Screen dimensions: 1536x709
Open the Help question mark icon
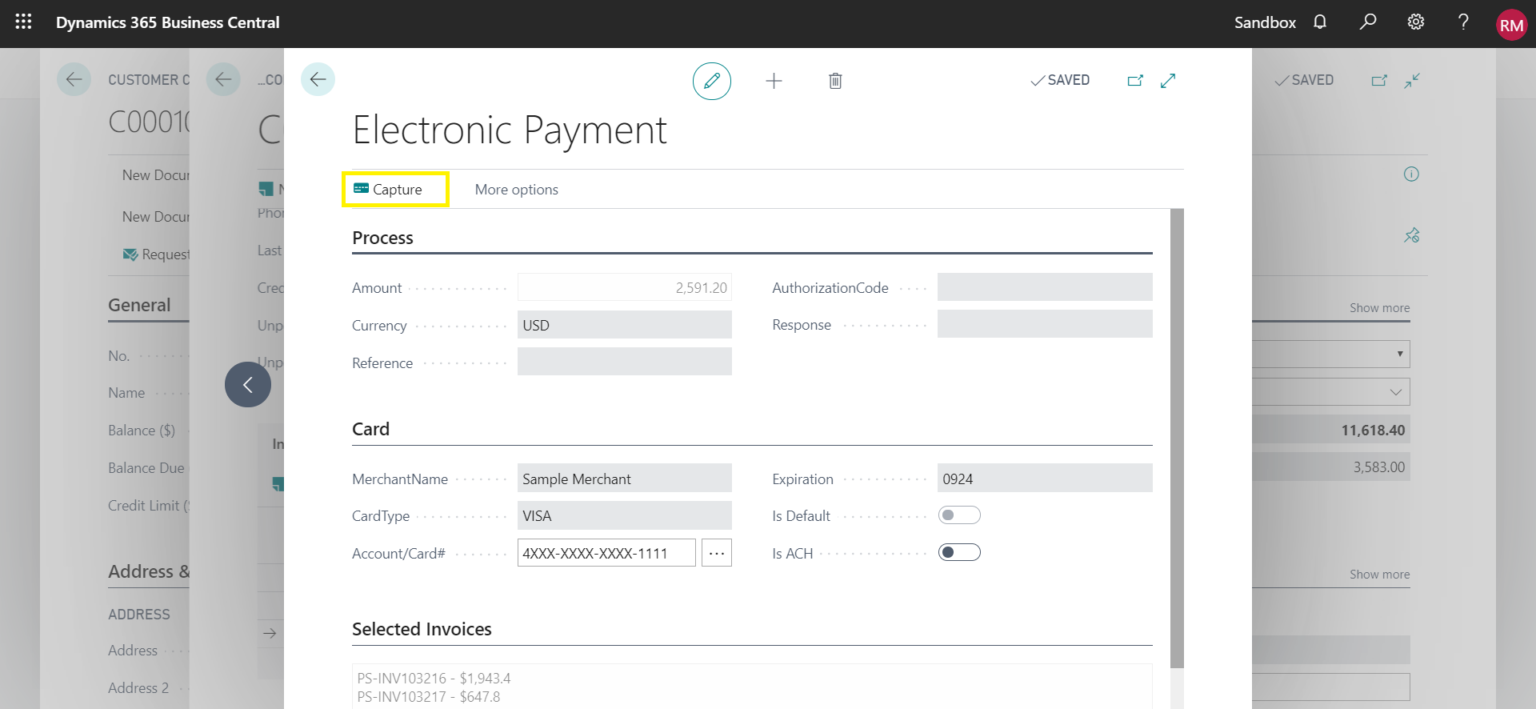(1462, 21)
